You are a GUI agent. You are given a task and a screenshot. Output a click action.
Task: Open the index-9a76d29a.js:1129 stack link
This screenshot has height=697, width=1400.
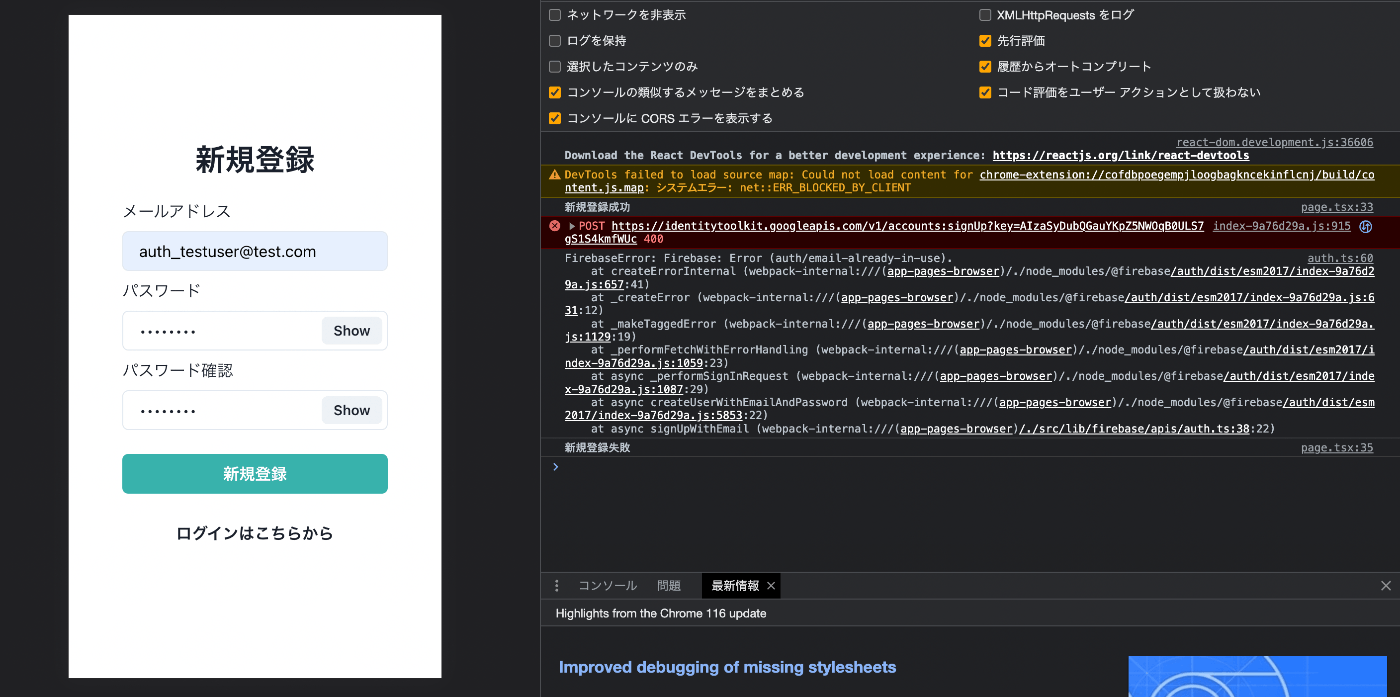[x=969, y=330]
